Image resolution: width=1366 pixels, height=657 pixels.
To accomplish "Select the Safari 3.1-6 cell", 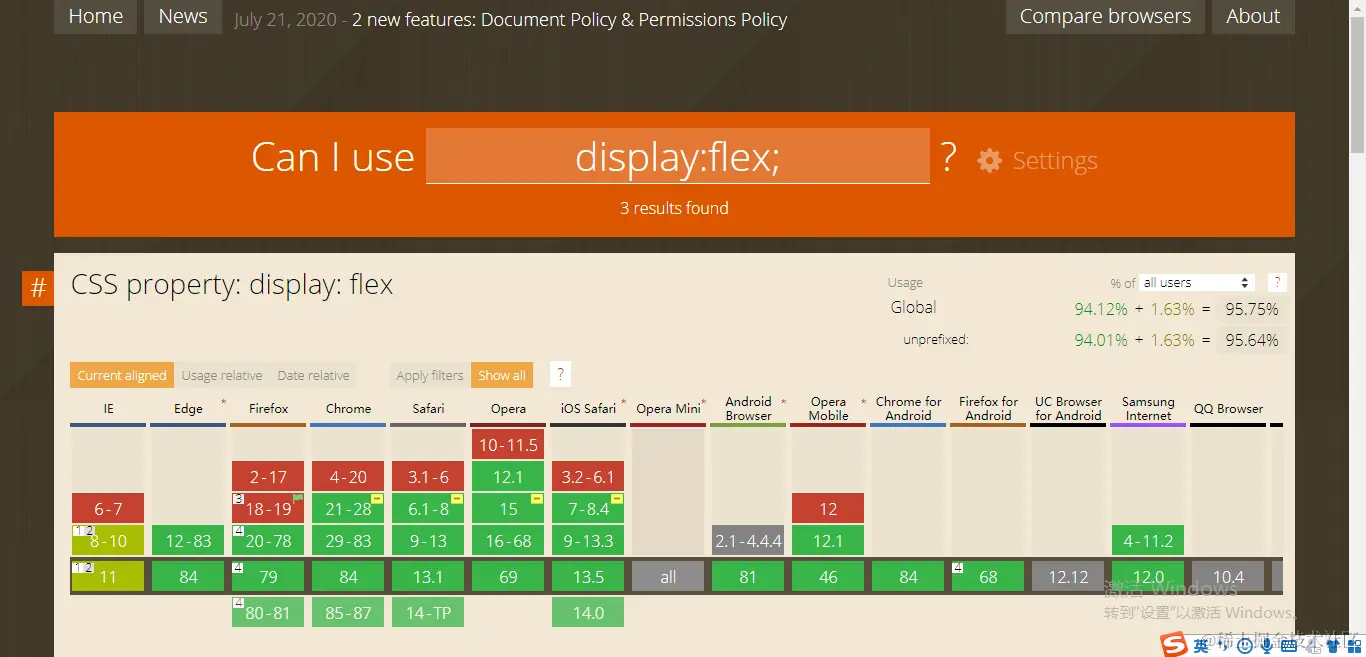I will [428, 476].
